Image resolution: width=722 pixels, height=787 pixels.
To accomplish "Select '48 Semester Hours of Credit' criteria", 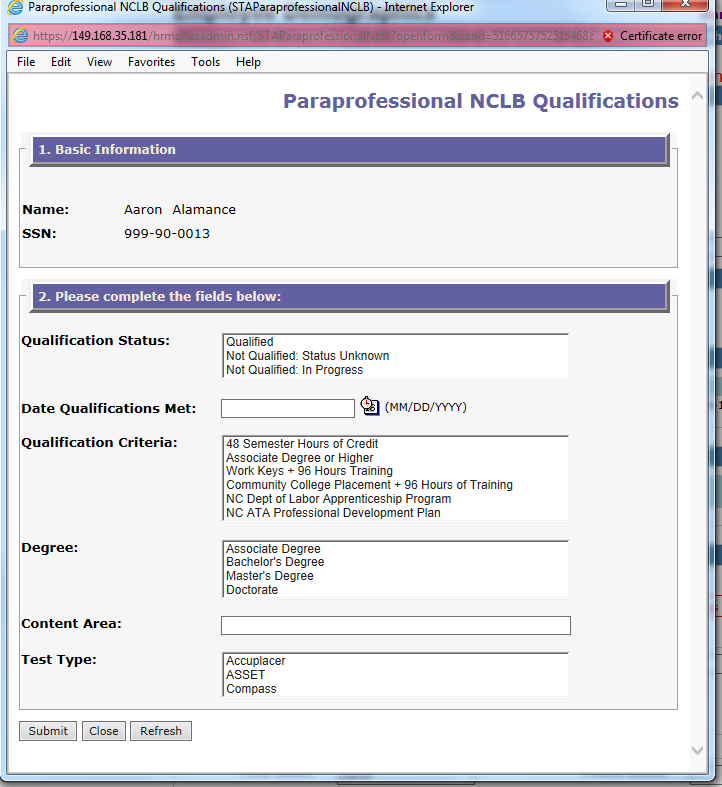I will click(x=302, y=444).
